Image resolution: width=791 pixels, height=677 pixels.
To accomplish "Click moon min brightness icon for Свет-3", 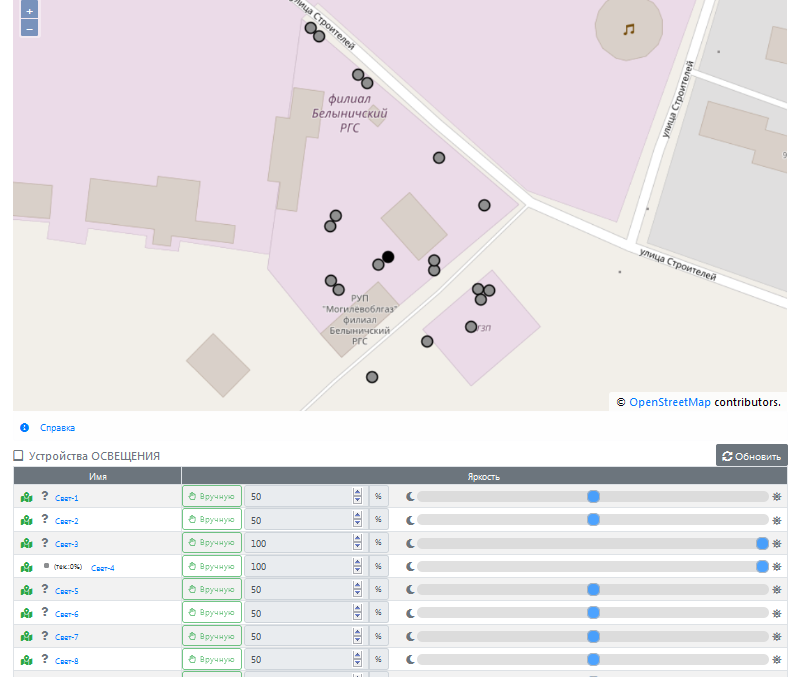I will pos(409,543).
